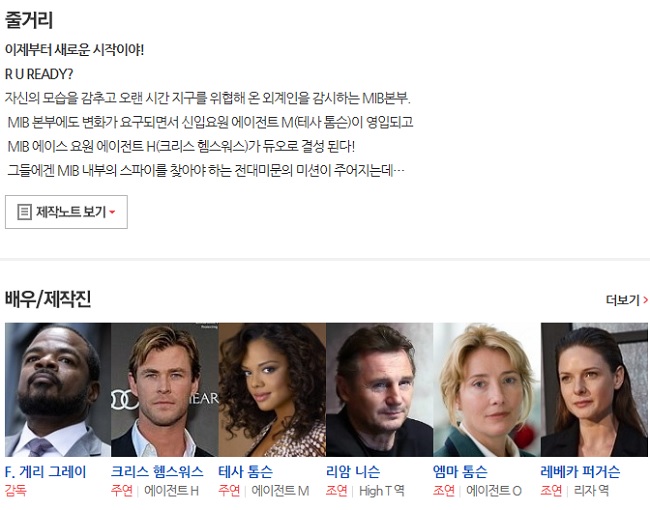Viewport: 650px width, 510px height.
Task: Open the 크리스 헴스워스 name link
Action: click(x=157, y=472)
